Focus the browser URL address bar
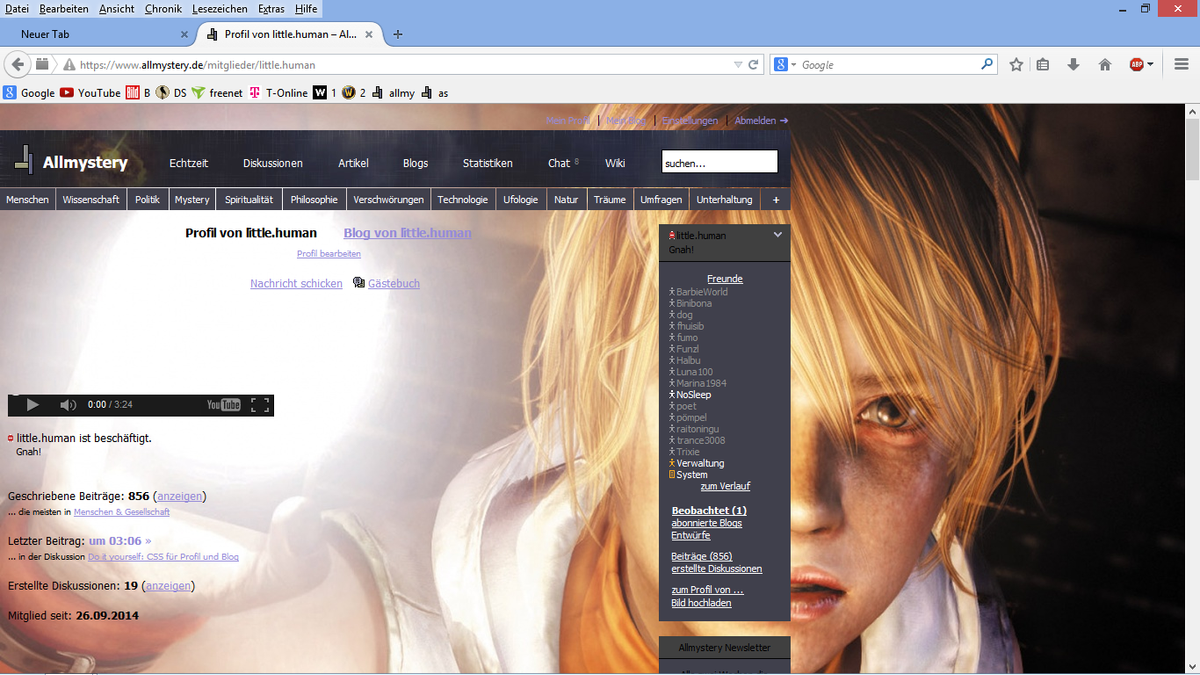Screen dimensions: 1200x675 [x=404, y=64]
